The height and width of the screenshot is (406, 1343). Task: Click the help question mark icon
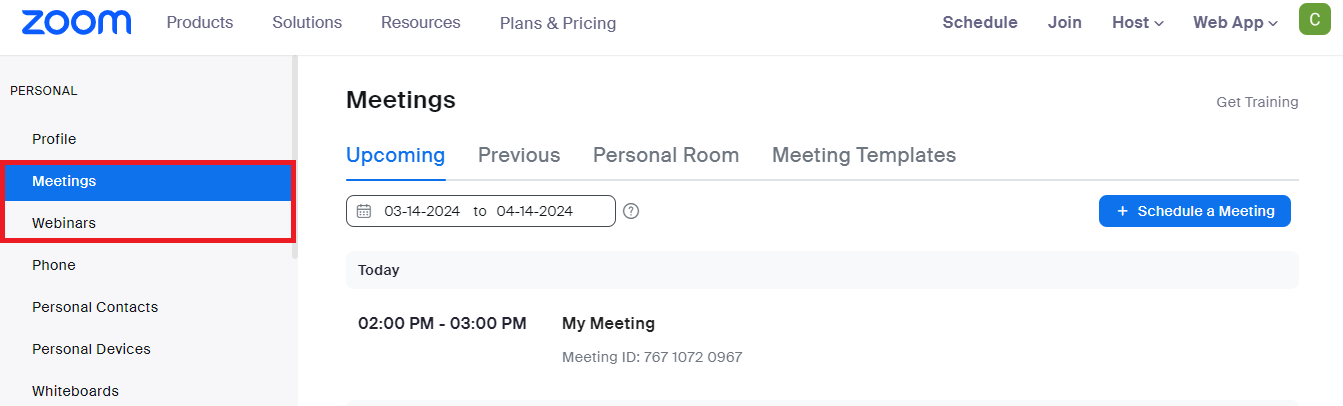pyautogui.click(x=631, y=211)
